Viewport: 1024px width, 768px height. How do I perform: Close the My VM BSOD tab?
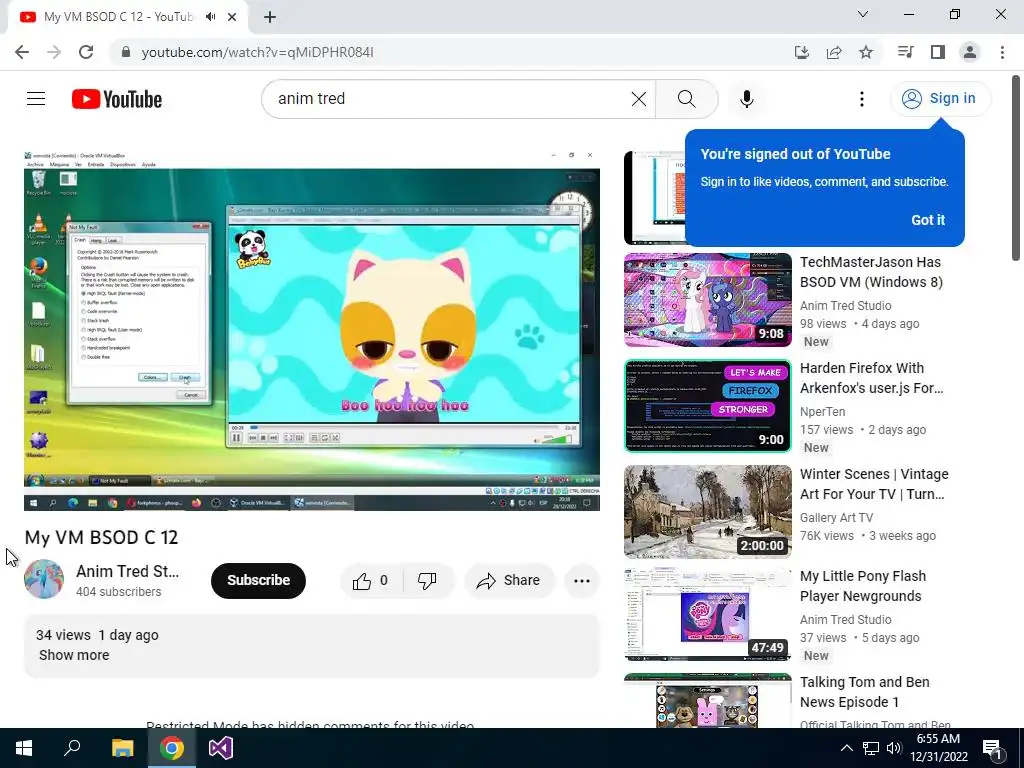coord(232,17)
